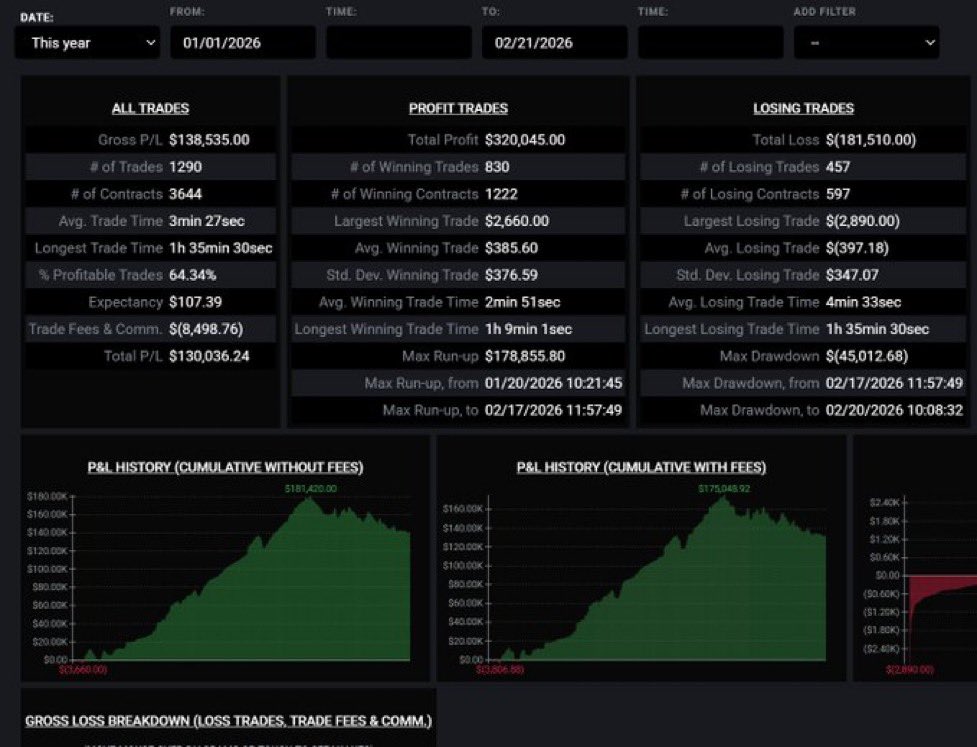Image resolution: width=977 pixels, height=747 pixels.
Task: Click the LOSING TRADES heading
Action: 803,108
